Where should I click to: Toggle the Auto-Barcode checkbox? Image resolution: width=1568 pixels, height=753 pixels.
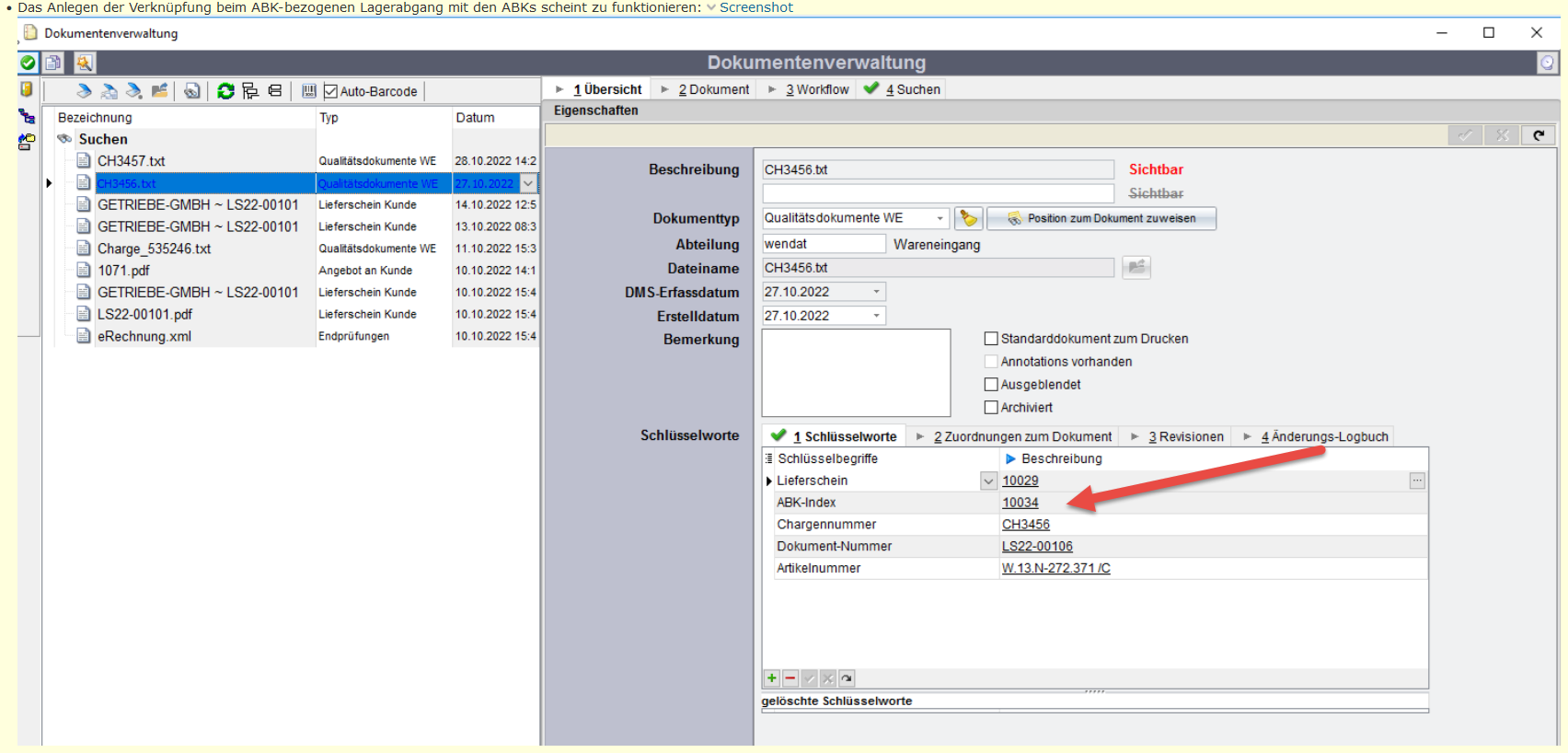331,91
